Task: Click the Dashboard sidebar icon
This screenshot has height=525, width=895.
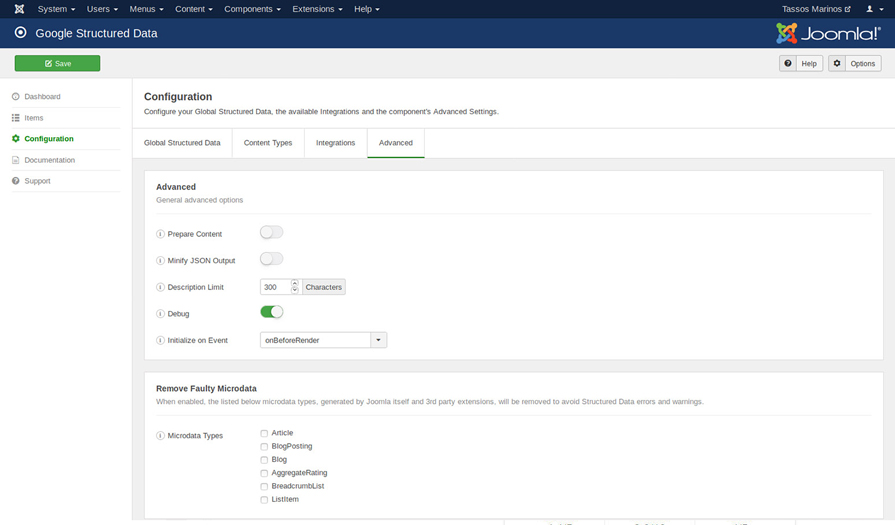Action: 16,97
